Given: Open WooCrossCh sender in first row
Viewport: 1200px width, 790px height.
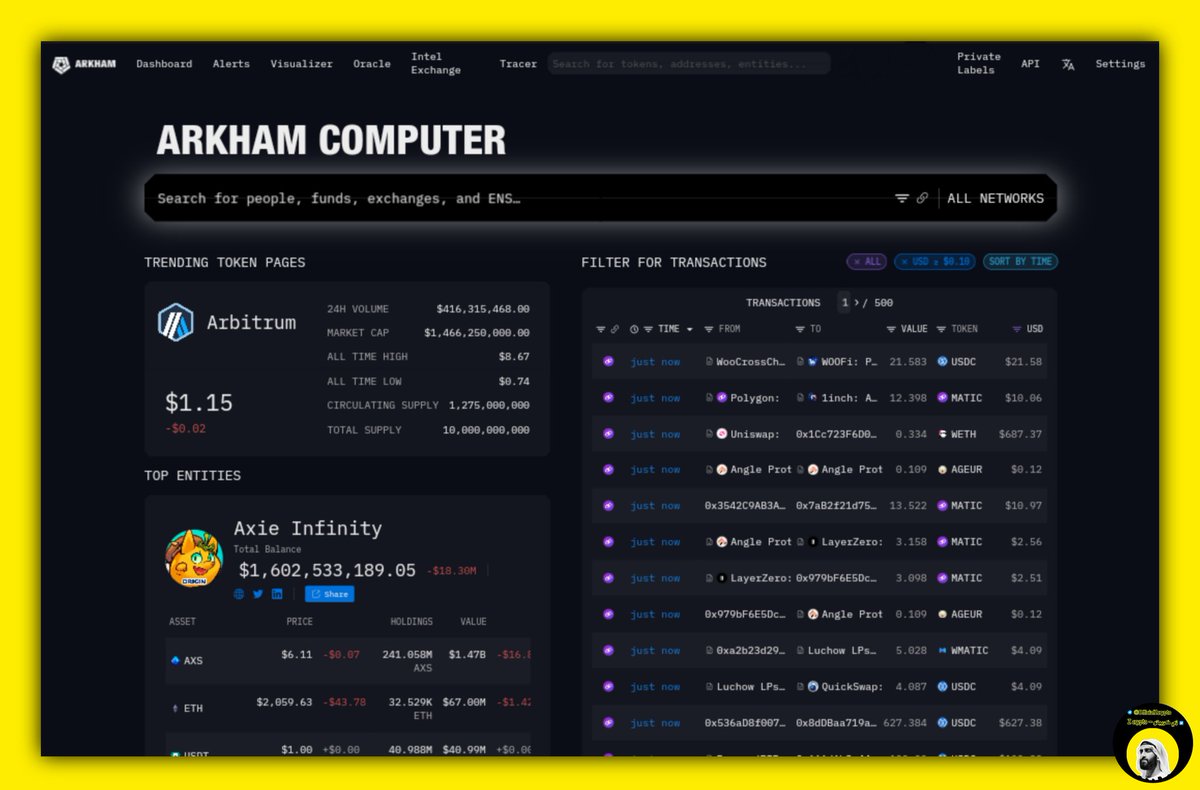Looking at the screenshot, I should (x=751, y=362).
